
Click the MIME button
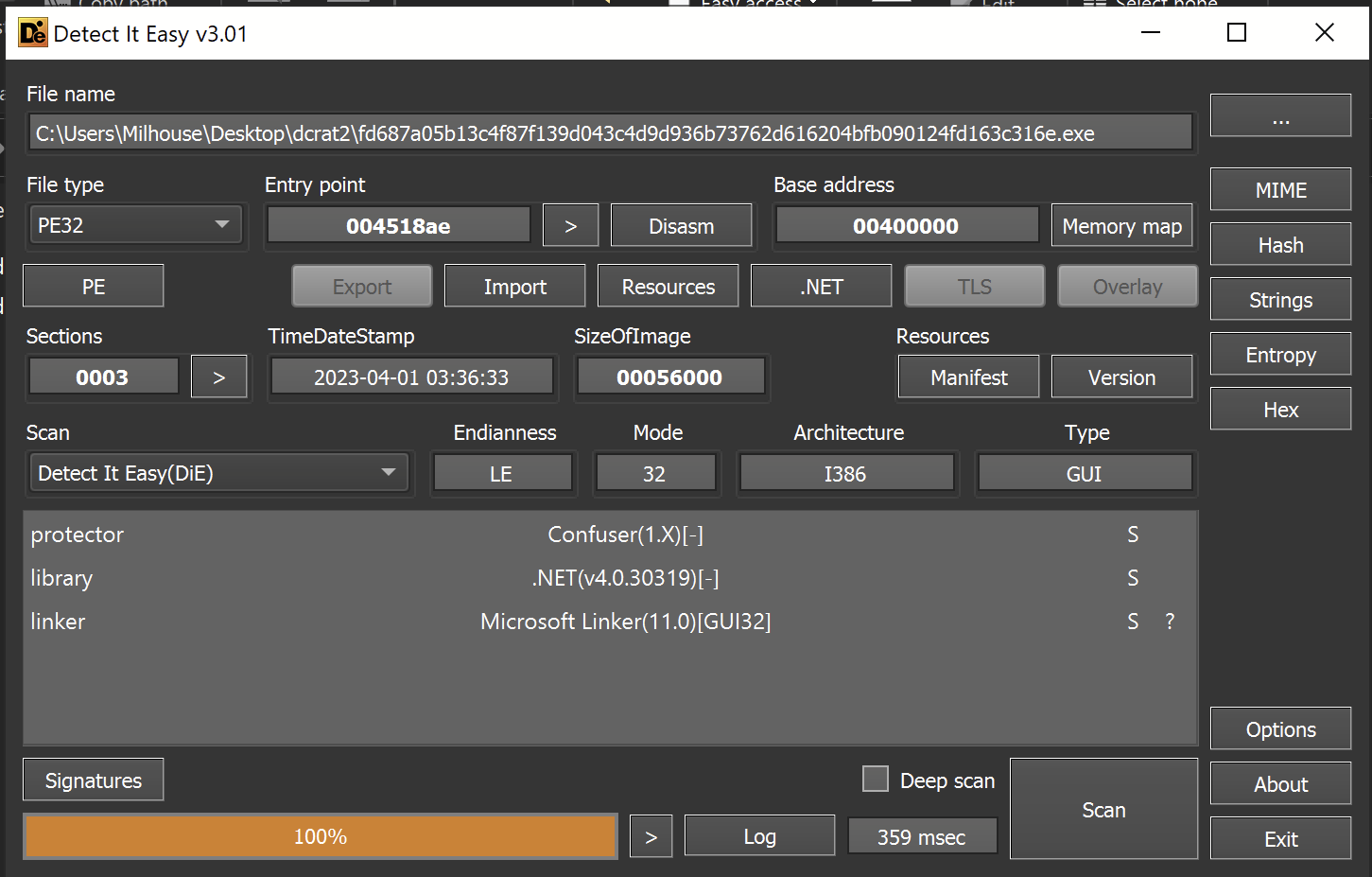[1280, 190]
